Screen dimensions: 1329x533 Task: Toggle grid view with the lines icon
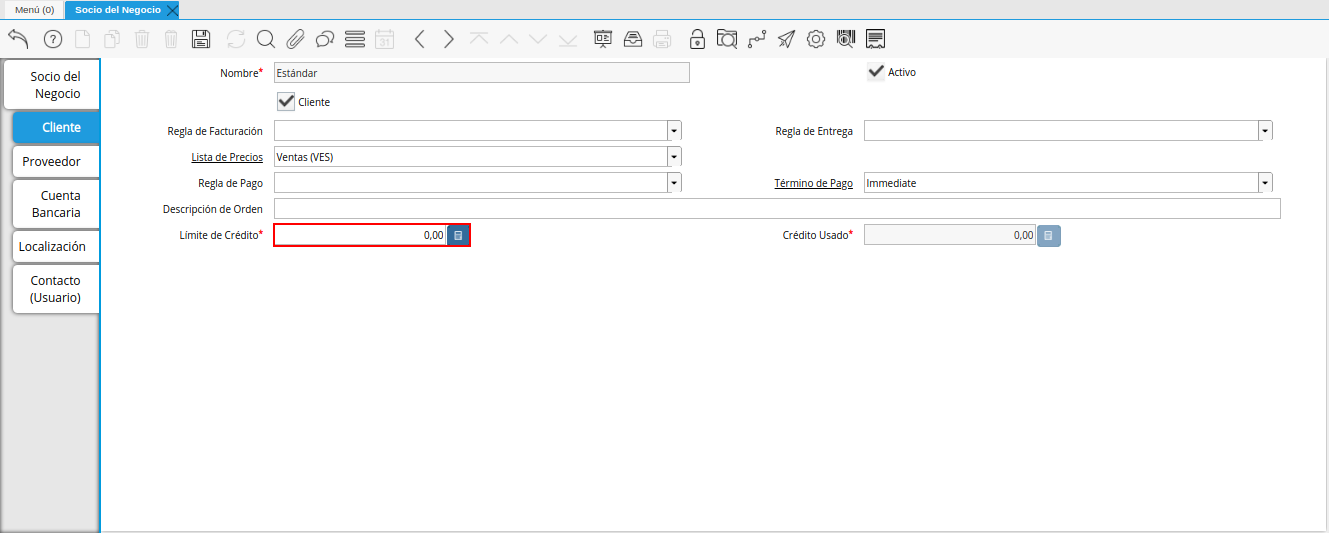[x=354, y=39]
